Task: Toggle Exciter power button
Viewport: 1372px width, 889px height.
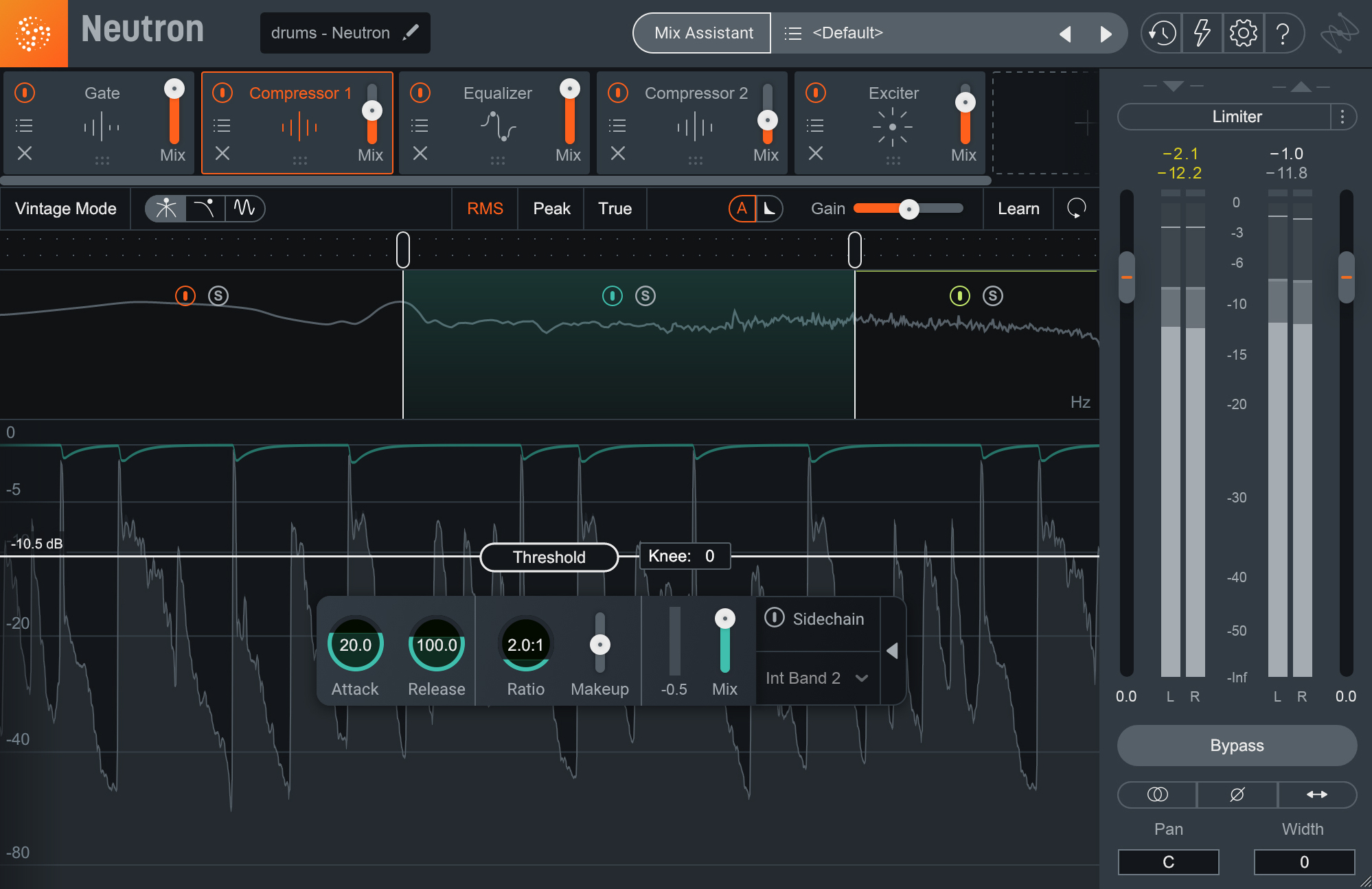Action: point(816,93)
